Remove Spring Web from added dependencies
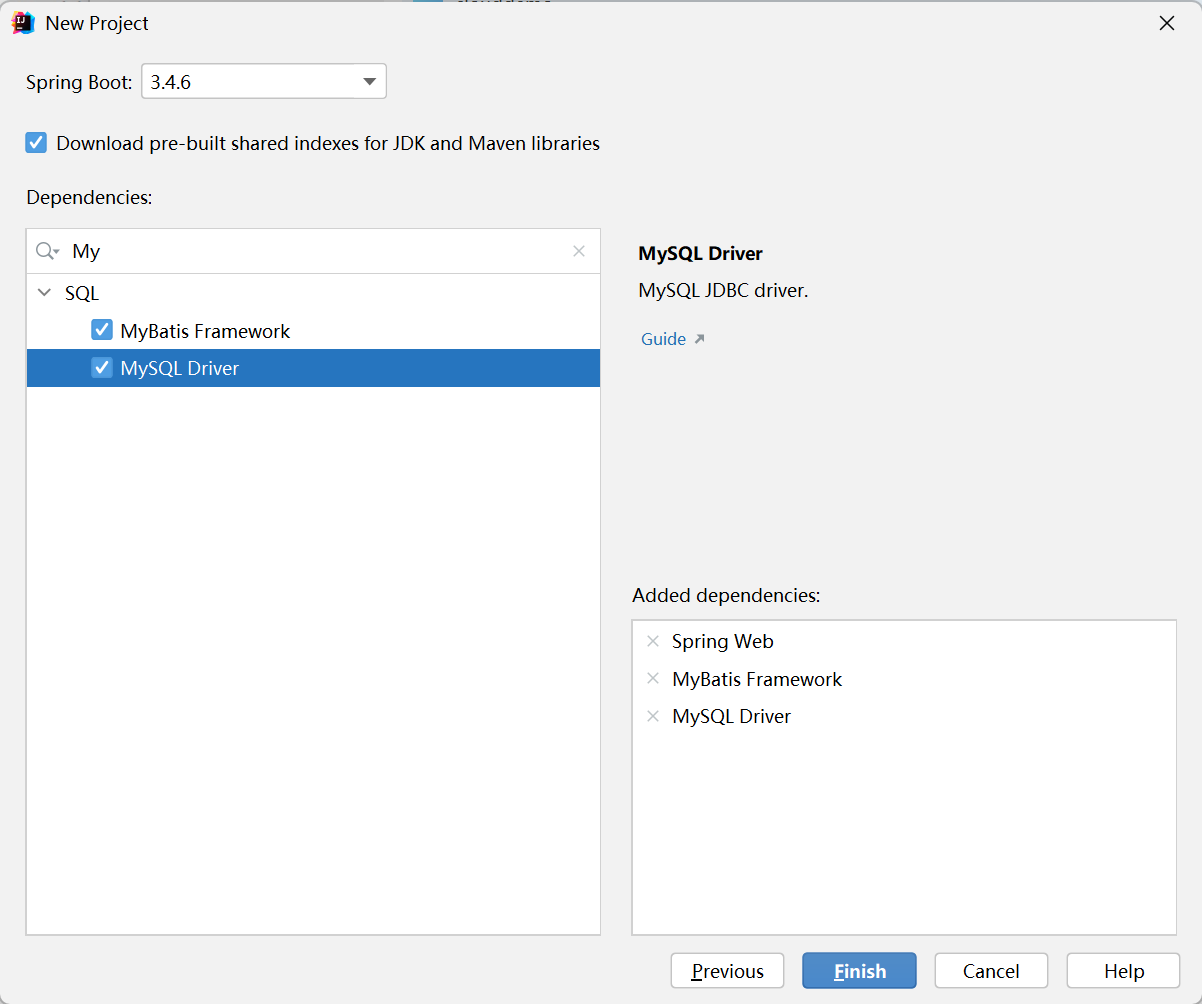The width and height of the screenshot is (1202, 1004). pyautogui.click(x=653, y=641)
